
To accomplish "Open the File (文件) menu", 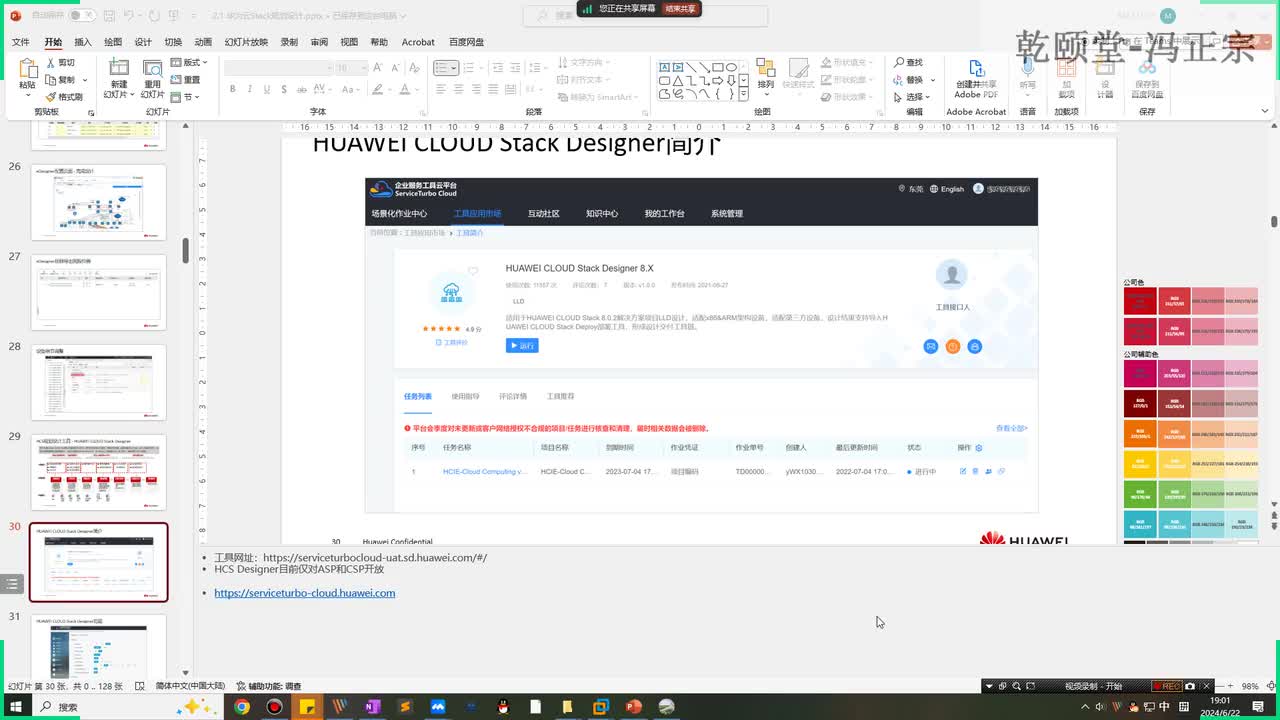I will point(20,42).
